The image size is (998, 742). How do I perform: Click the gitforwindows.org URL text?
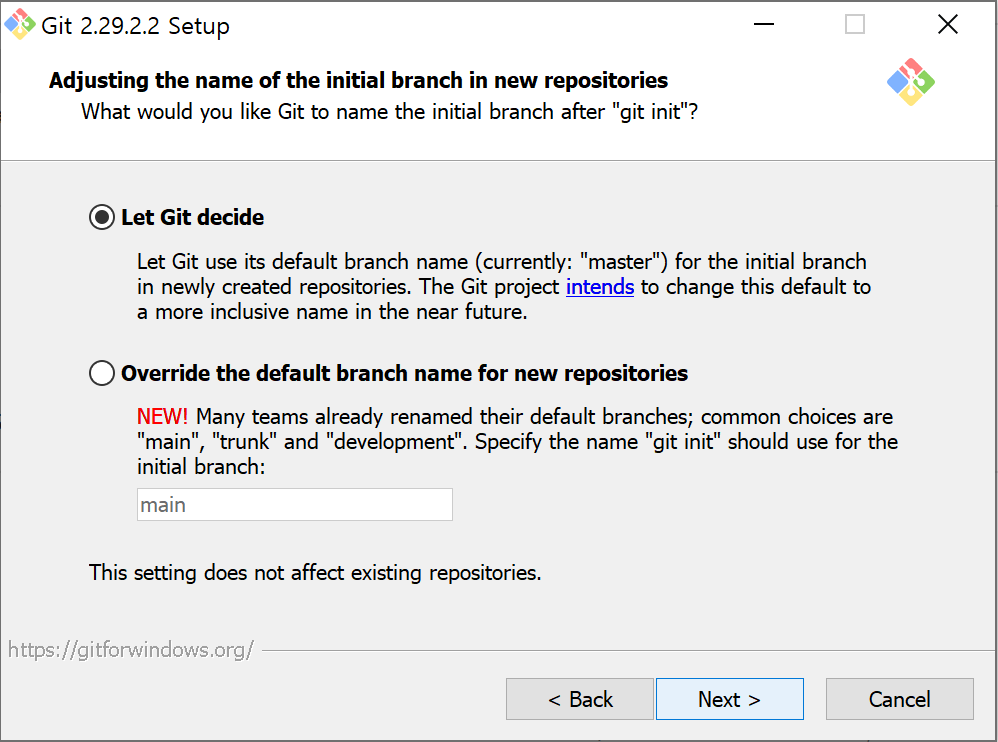(x=131, y=650)
